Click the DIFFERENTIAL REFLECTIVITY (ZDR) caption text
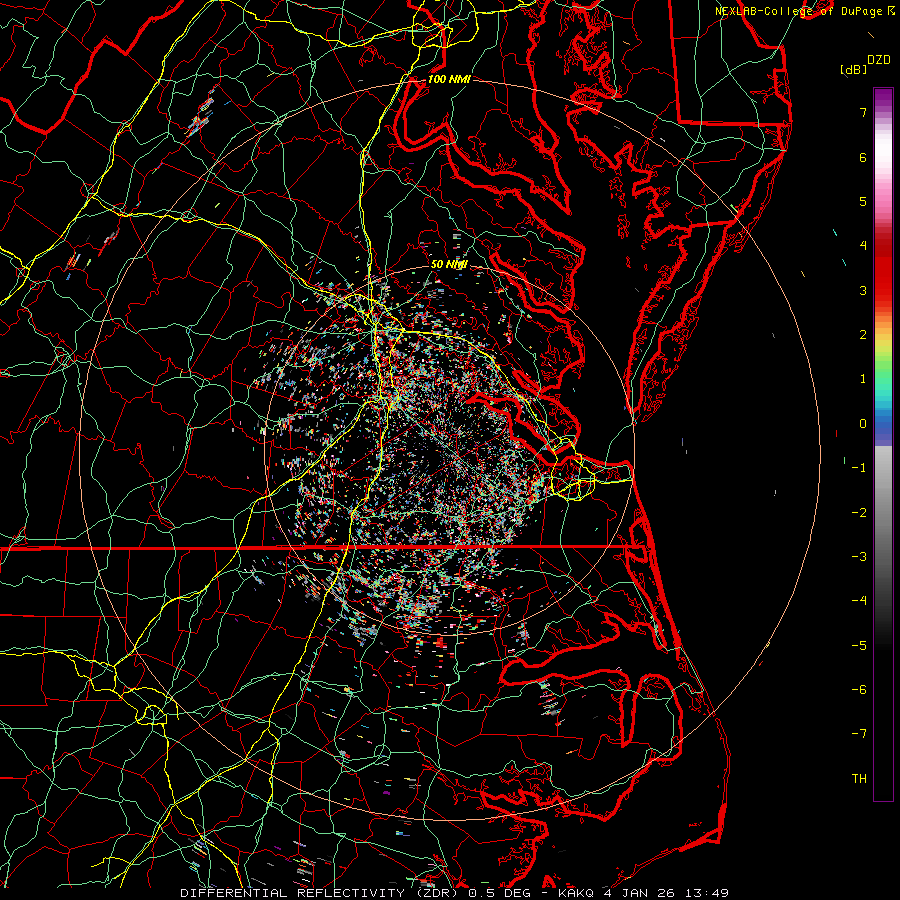900x900 pixels. [321, 893]
